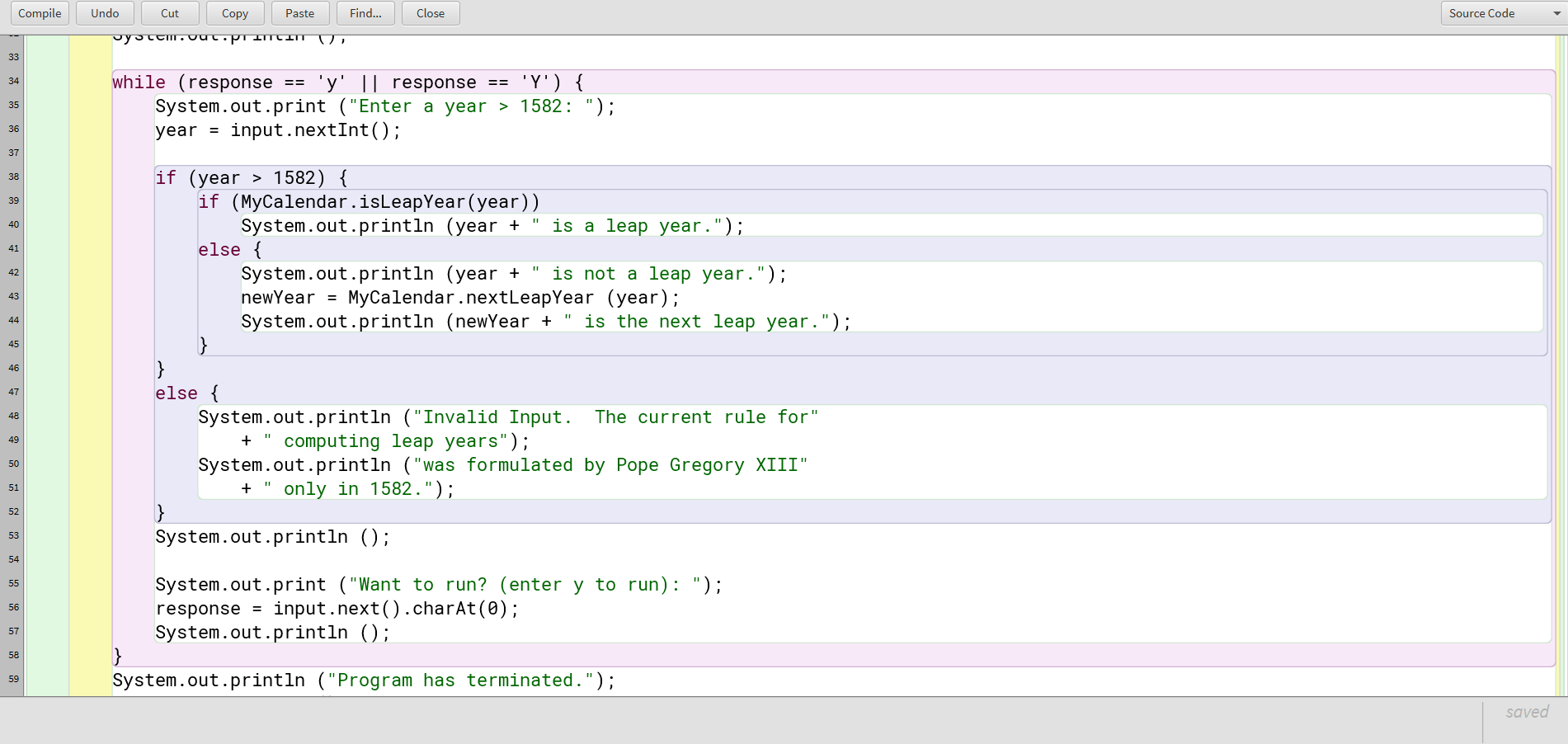Click line number 58
The width and height of the screenshot is (1568, 744).
tap(13, 655)
